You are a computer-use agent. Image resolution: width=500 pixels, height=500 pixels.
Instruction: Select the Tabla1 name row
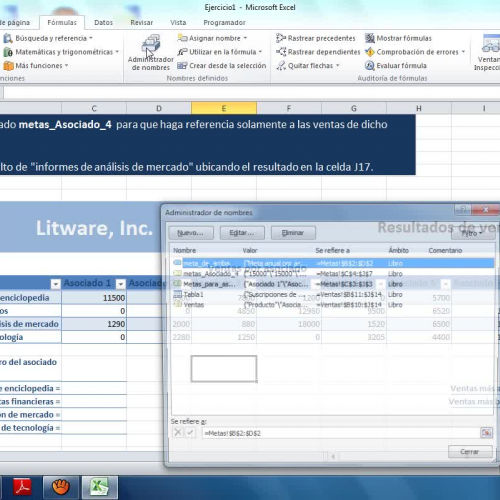333,294
